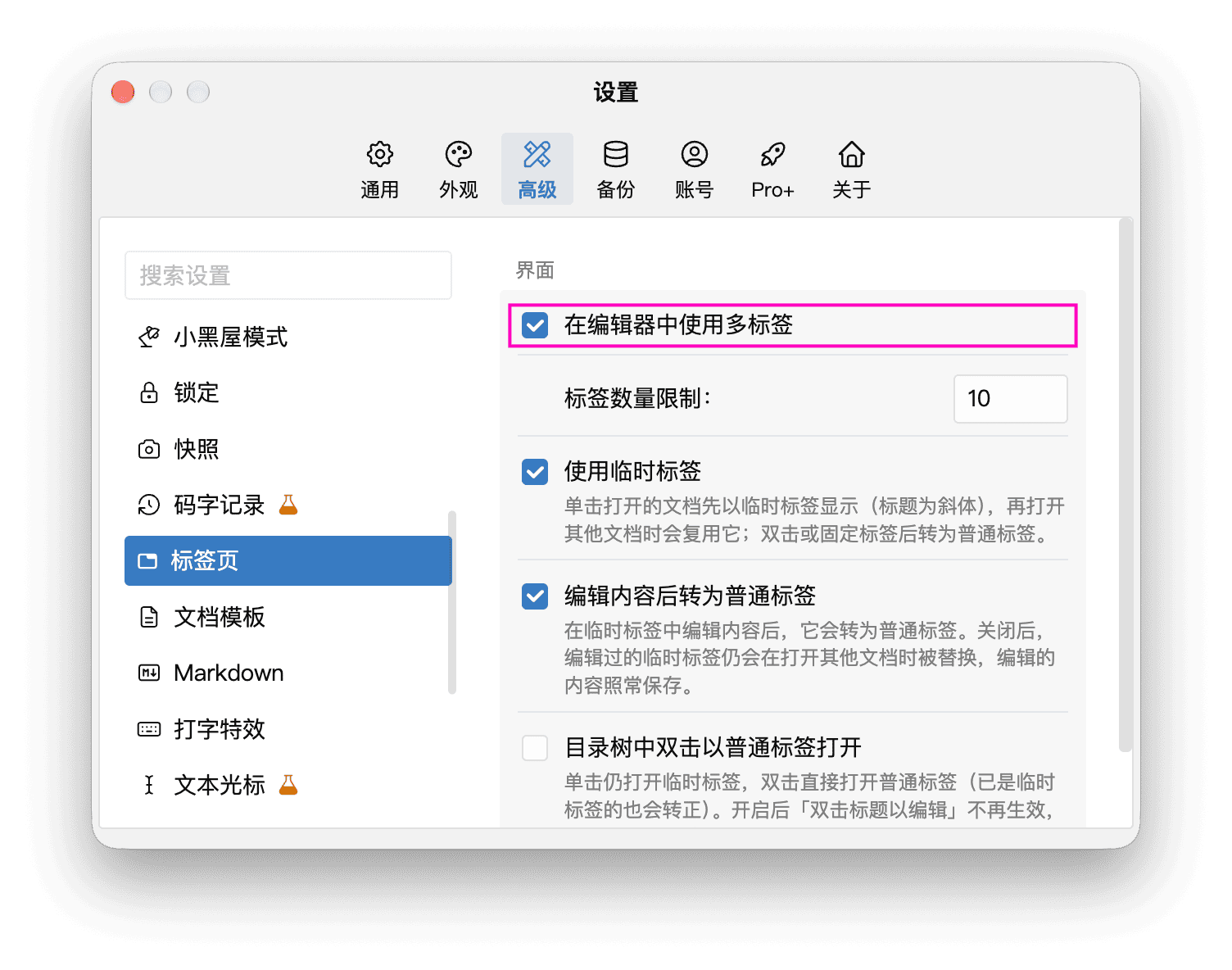The height and width of the screenshot is (970, 1232).
Task: Disable 编辑内容后转为普通标签 checkbox
Action: tap(535, 596)
